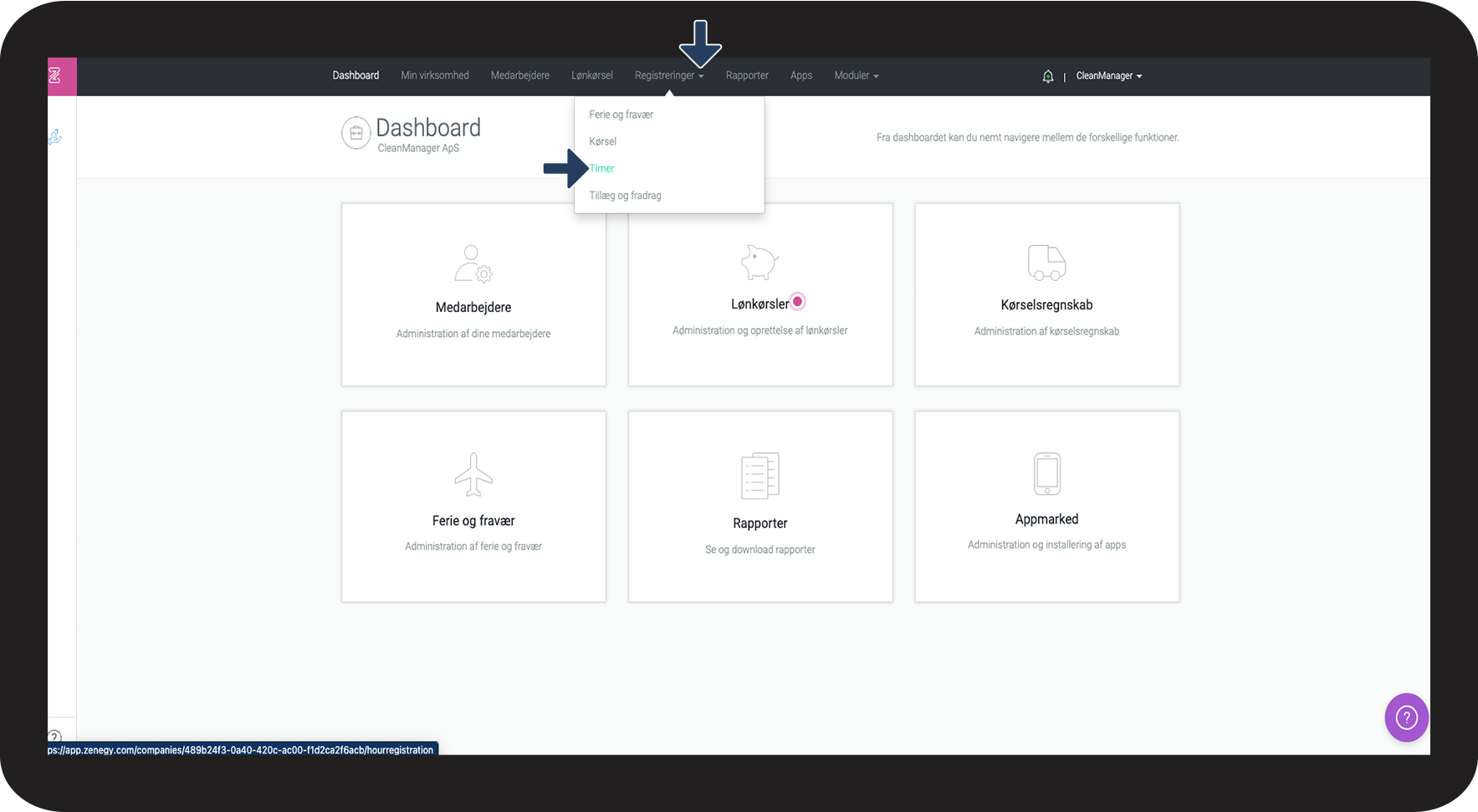
Task: Click the pink dot beside Lønkørsler
Action: pyautogui.click(x=798, y=301)
